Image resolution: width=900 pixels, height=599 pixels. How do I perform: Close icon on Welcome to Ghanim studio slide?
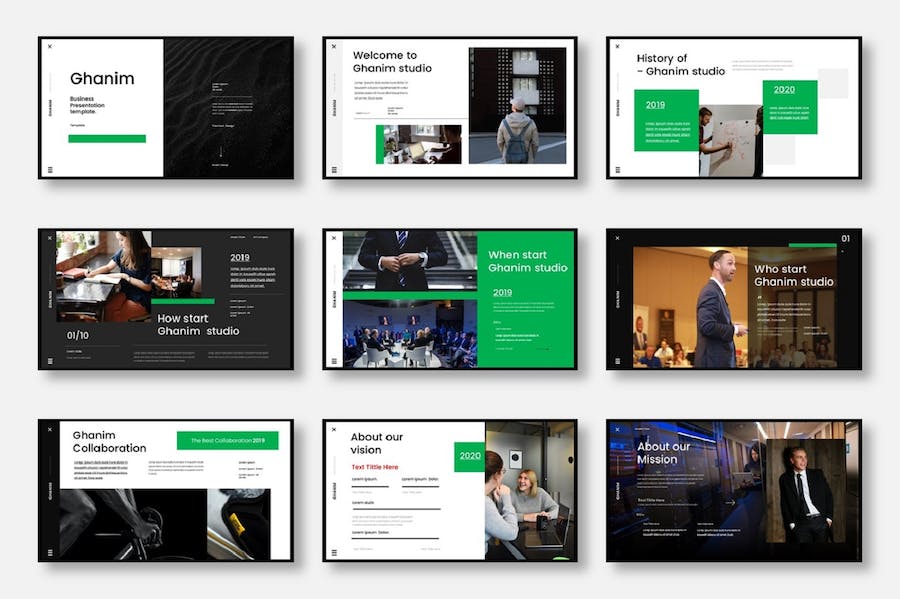(334, 46)
